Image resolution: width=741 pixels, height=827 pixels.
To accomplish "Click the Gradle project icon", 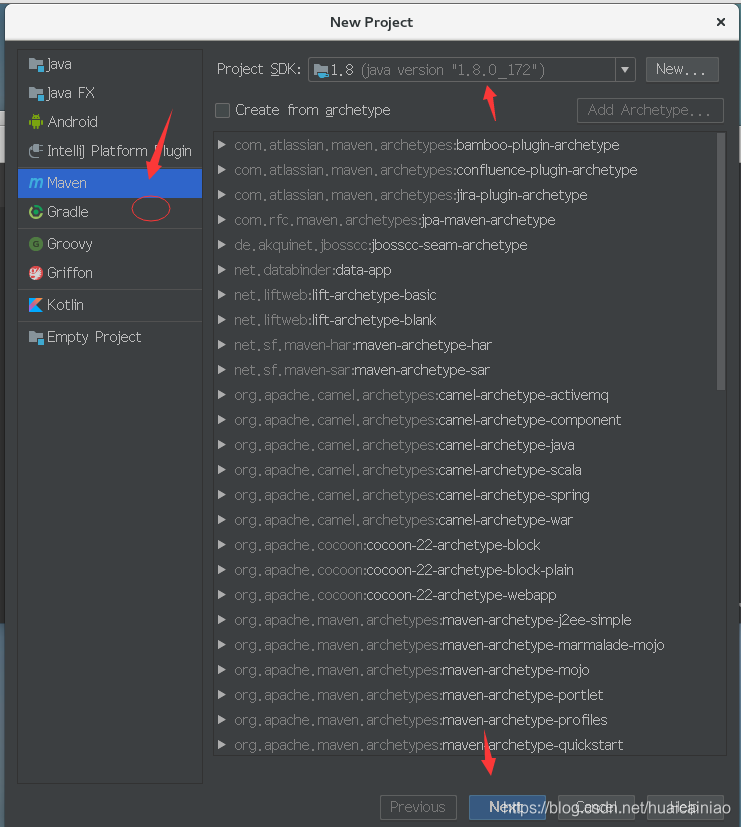I will [x=36, y=212].
